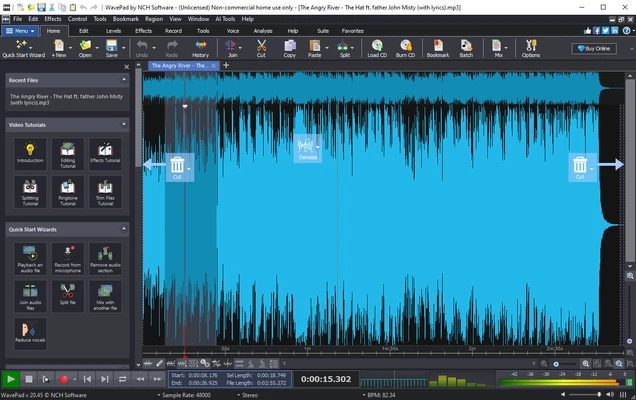
Task: Open the AI Tools menu
Action: [x=225, y=19]
